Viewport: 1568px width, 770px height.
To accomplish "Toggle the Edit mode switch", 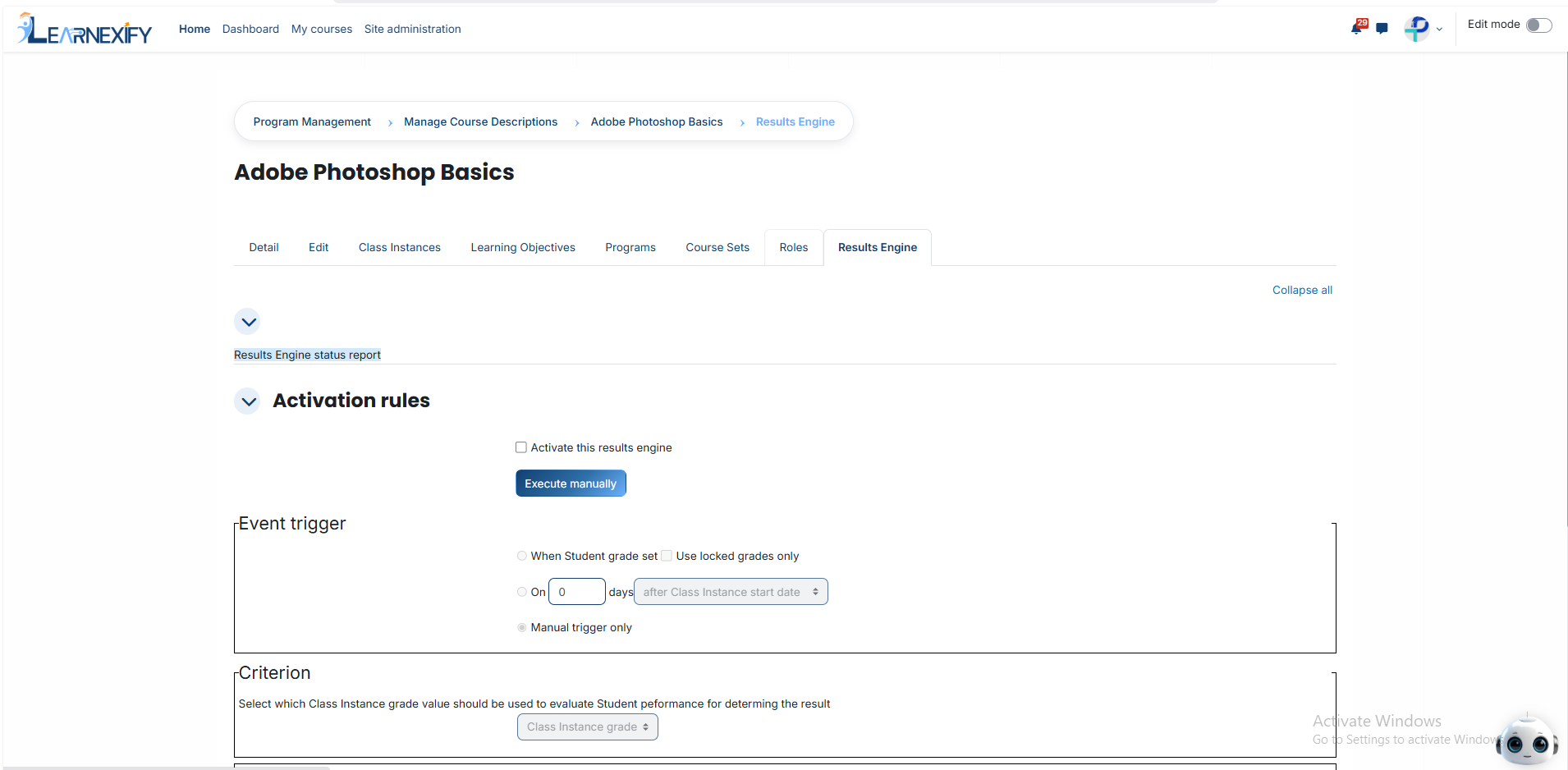I will click(1538, 25).
